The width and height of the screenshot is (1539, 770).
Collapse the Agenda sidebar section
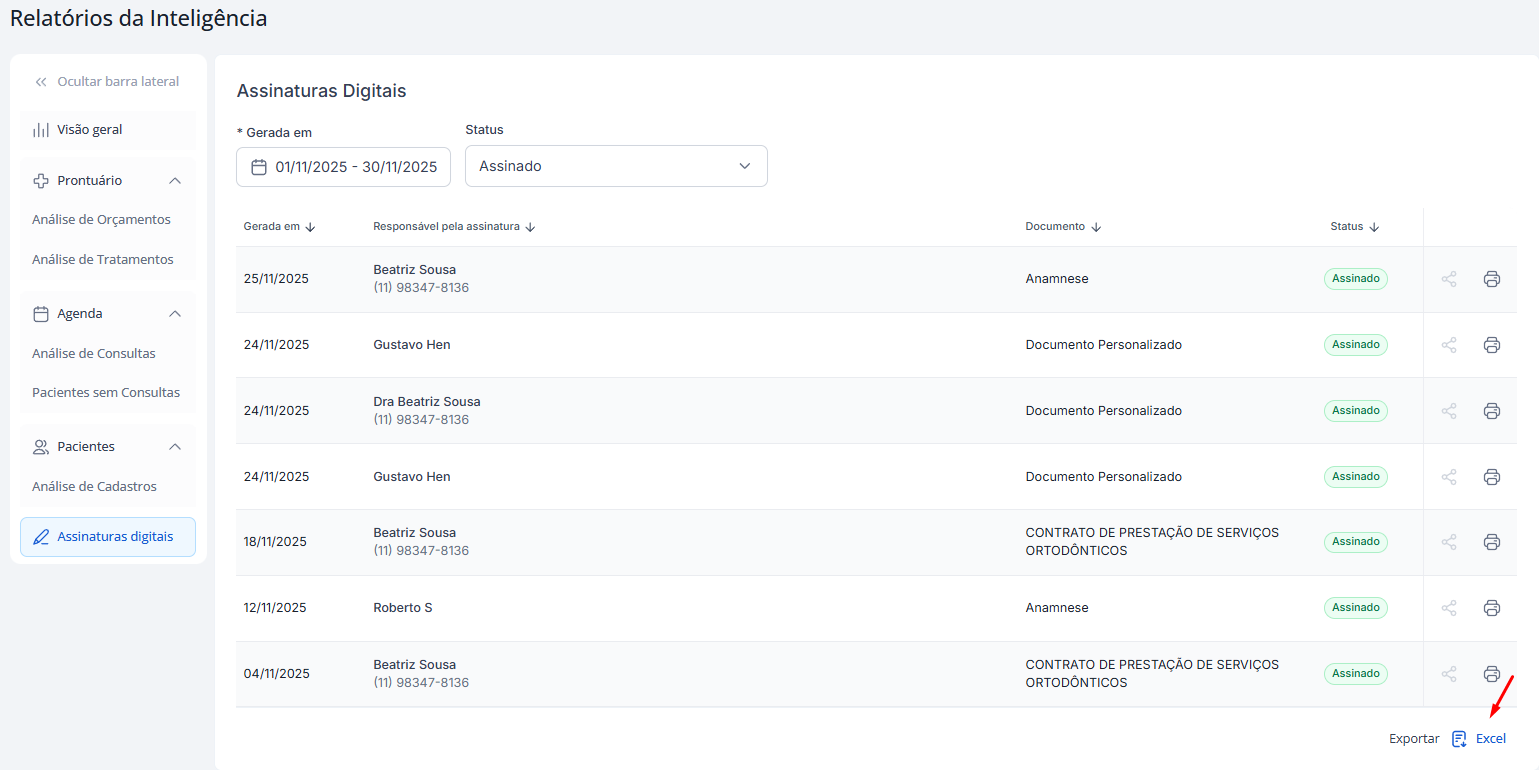[x=175, y=314]
